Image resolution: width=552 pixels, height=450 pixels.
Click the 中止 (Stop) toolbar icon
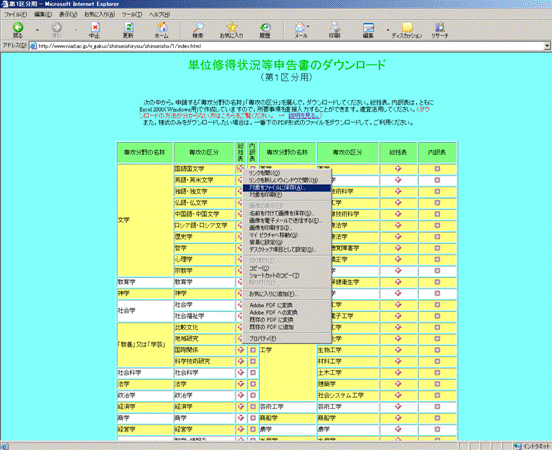point(94,30)
